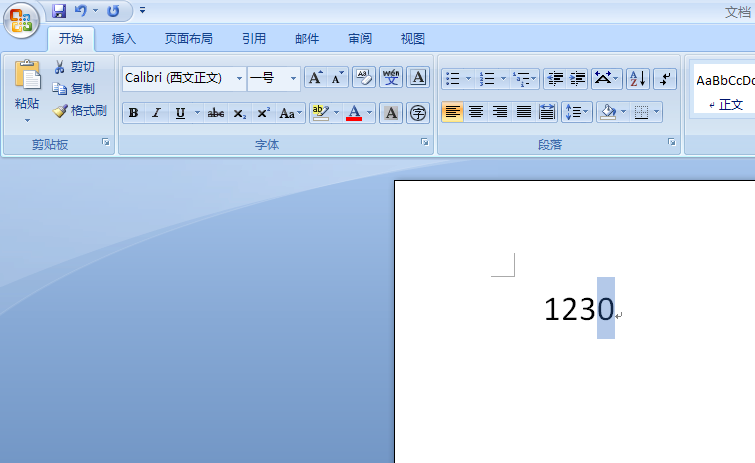Save the document from the quick access toolbar
The image size is (755, 463).
tap(59, 11)
